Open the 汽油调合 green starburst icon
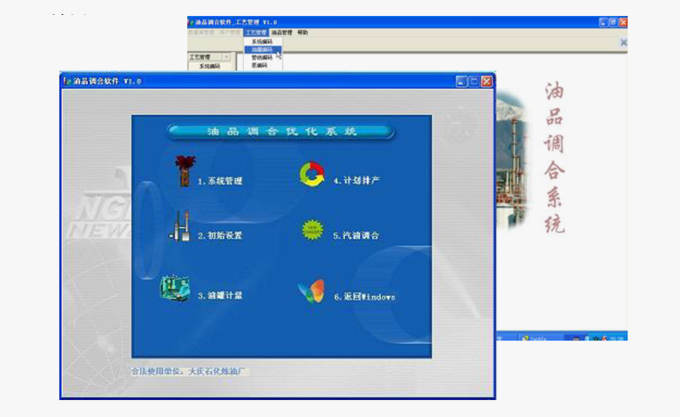Viewport: 680px width, 417px height. [312, 230]
